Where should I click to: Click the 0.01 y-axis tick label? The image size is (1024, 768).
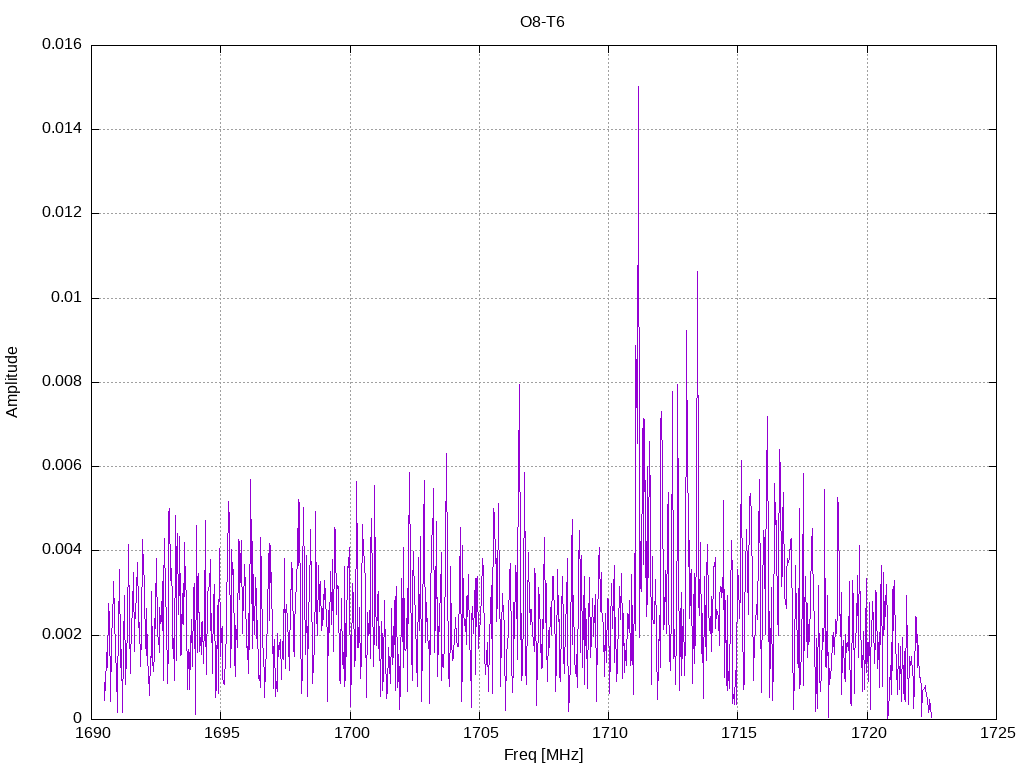(67, 298)
